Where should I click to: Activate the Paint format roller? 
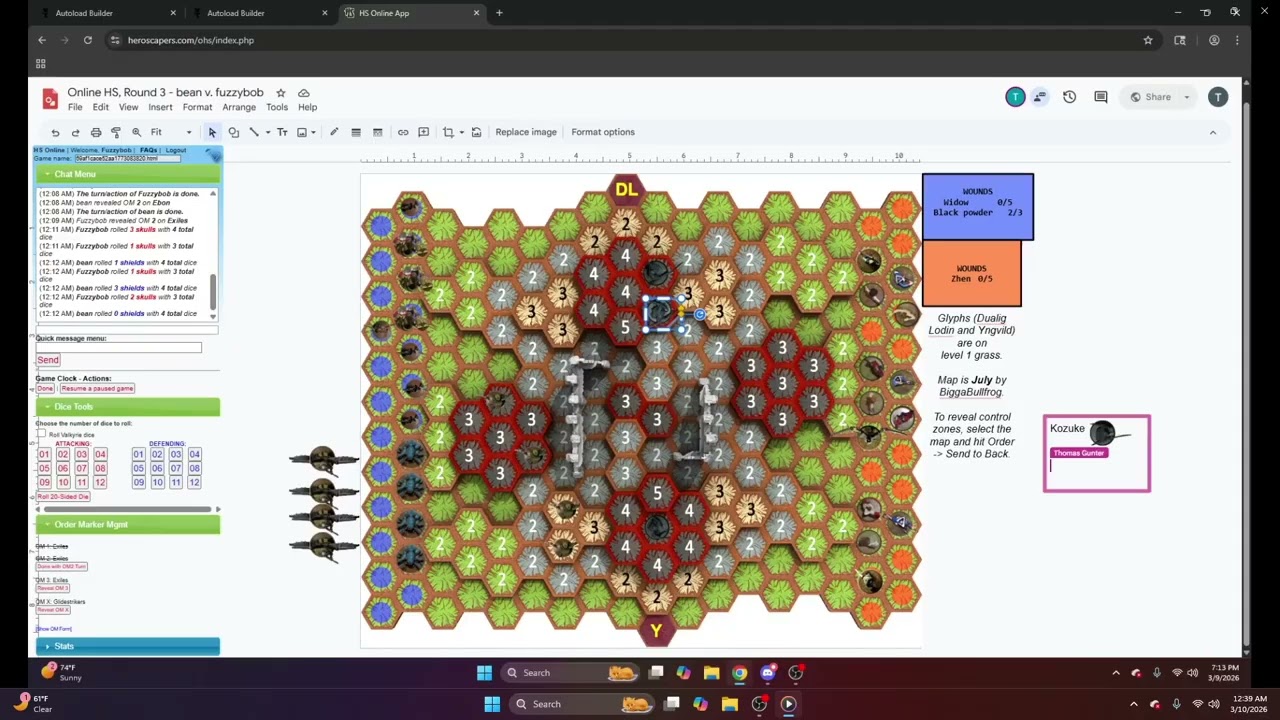(116, 132)
